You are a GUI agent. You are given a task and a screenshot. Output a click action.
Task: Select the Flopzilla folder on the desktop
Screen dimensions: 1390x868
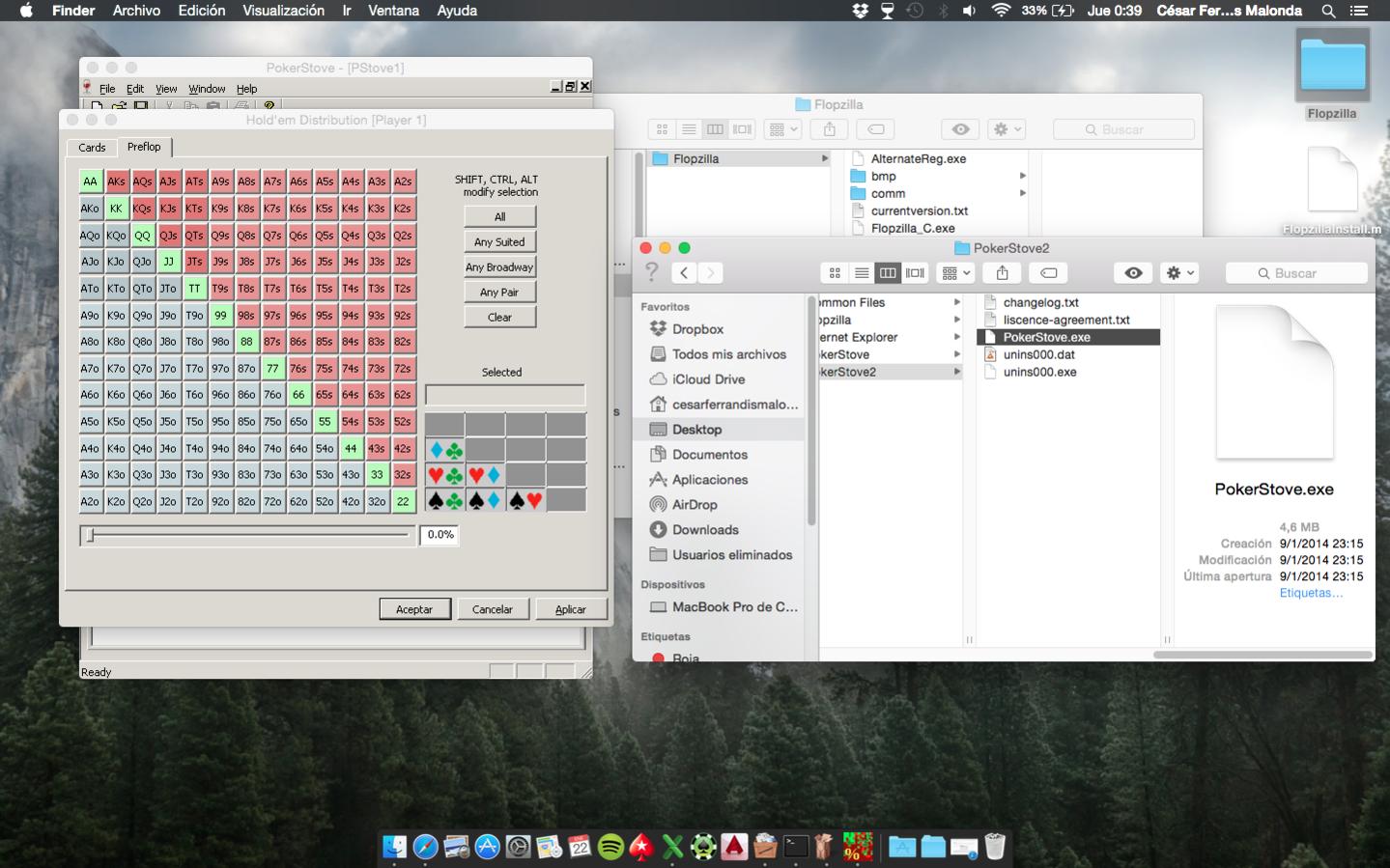click(1332, 73)
